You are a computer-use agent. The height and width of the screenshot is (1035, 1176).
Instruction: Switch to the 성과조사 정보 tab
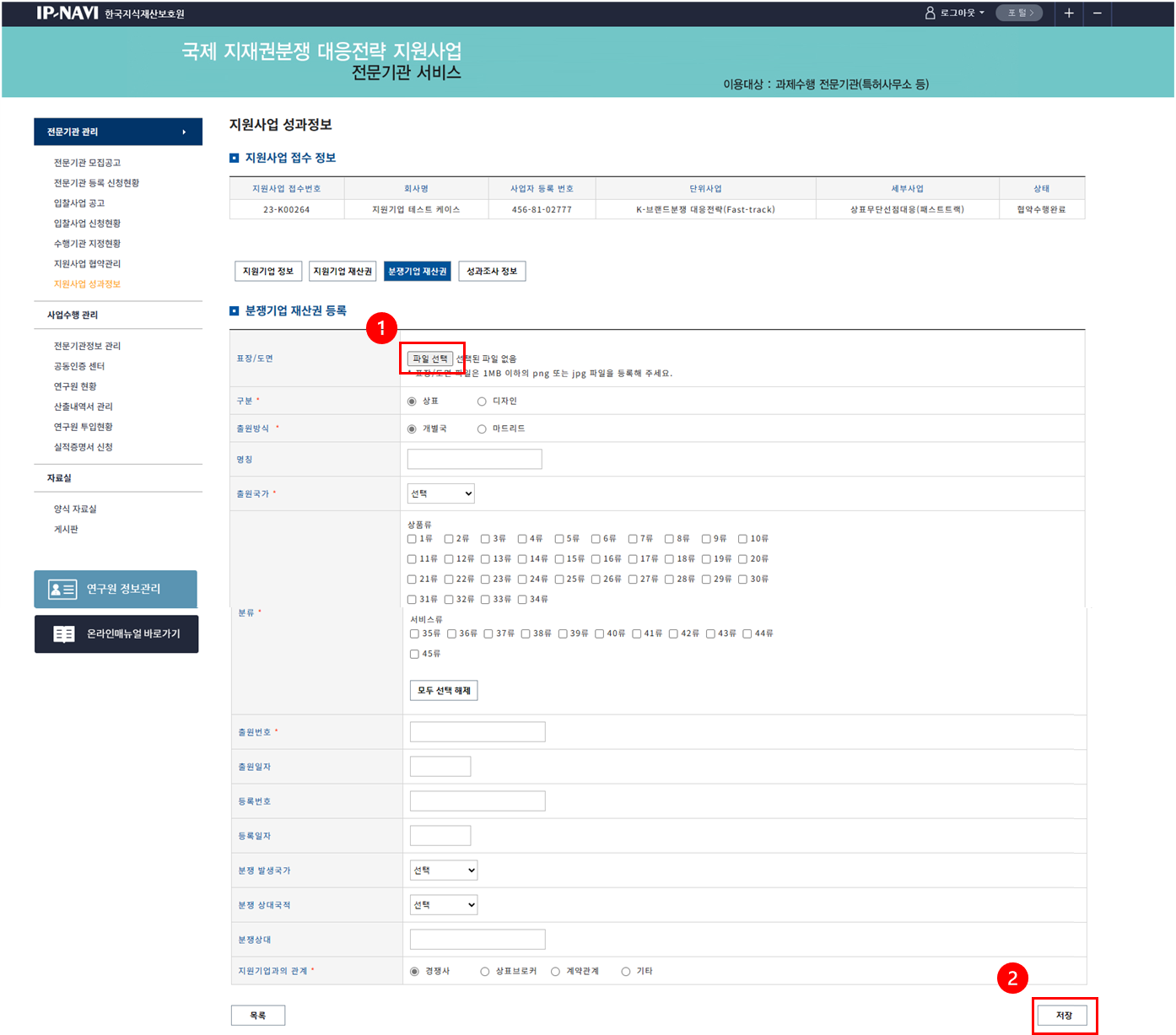click(492, 271)
